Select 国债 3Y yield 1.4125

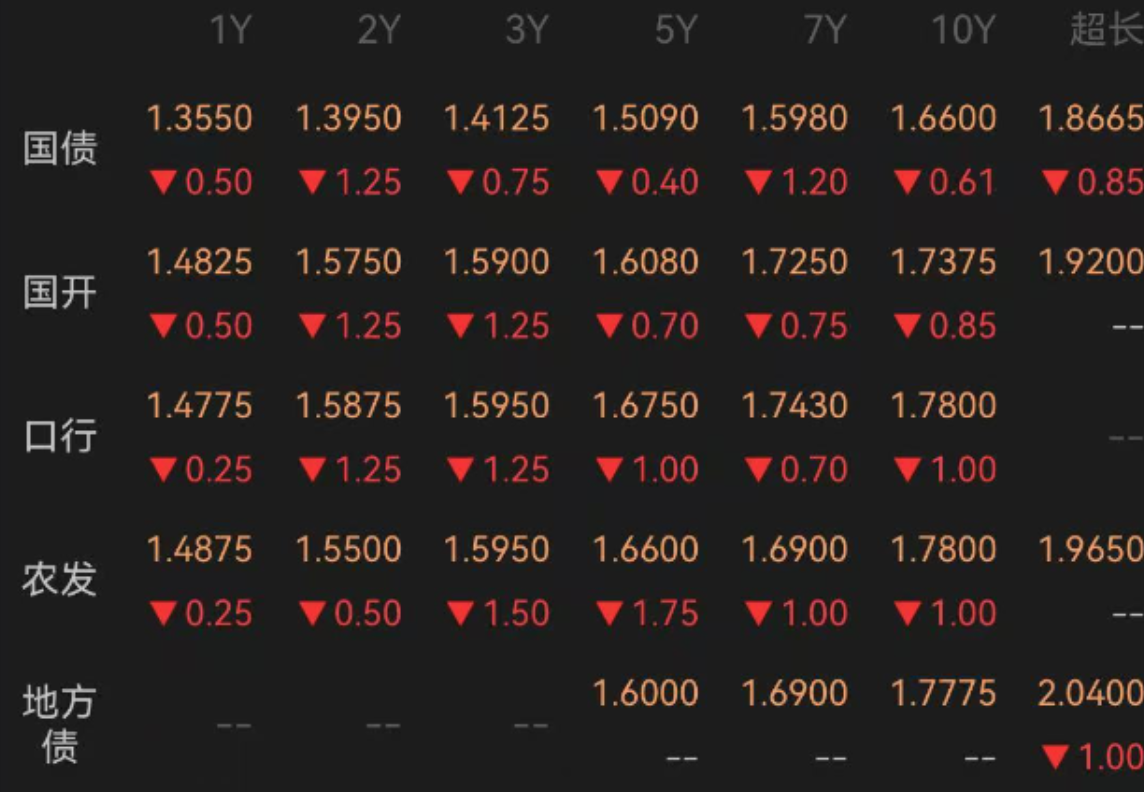(x=497, y=118)
